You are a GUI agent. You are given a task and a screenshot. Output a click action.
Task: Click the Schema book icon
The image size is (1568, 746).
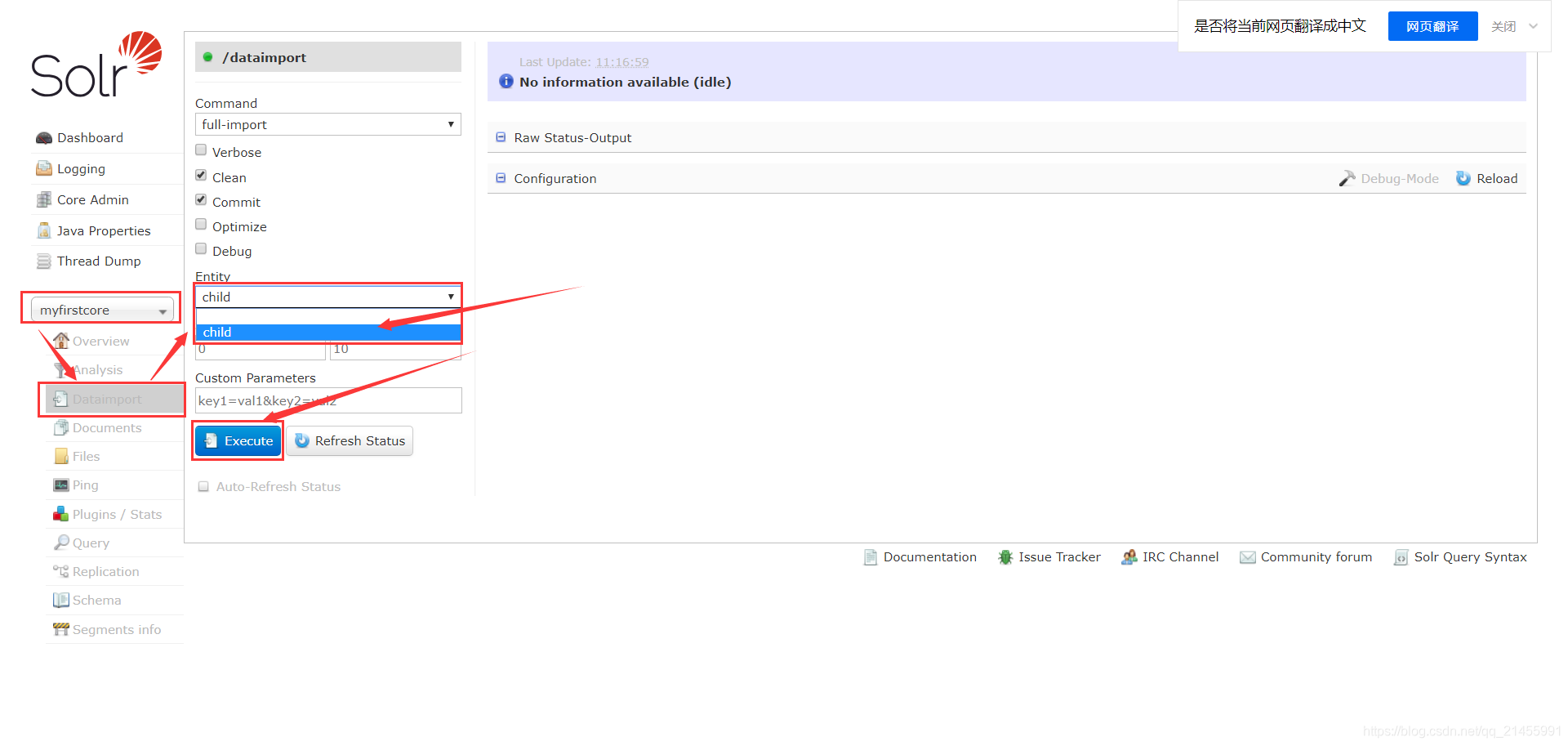point(61,600)
